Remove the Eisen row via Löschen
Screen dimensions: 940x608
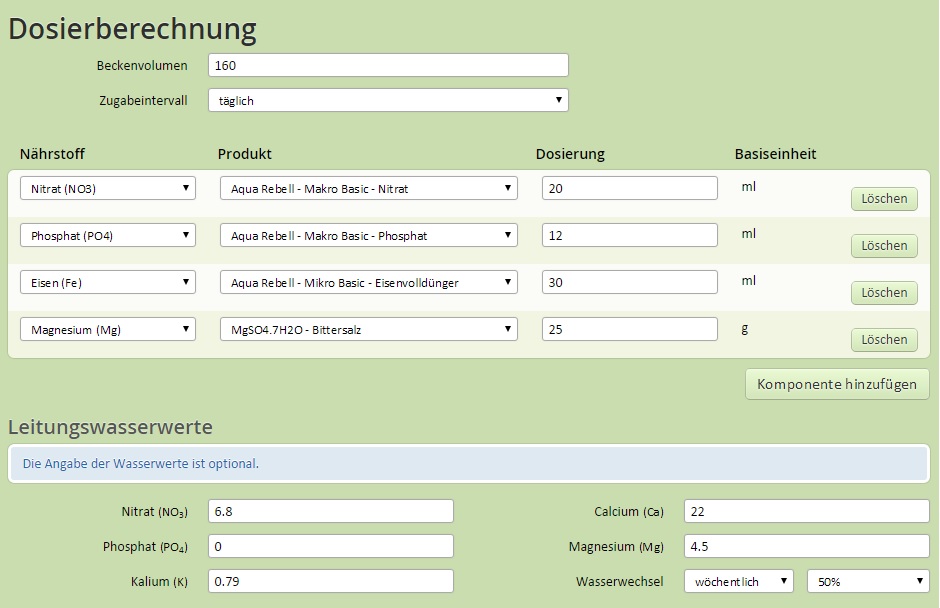click(x=884, y=293)
